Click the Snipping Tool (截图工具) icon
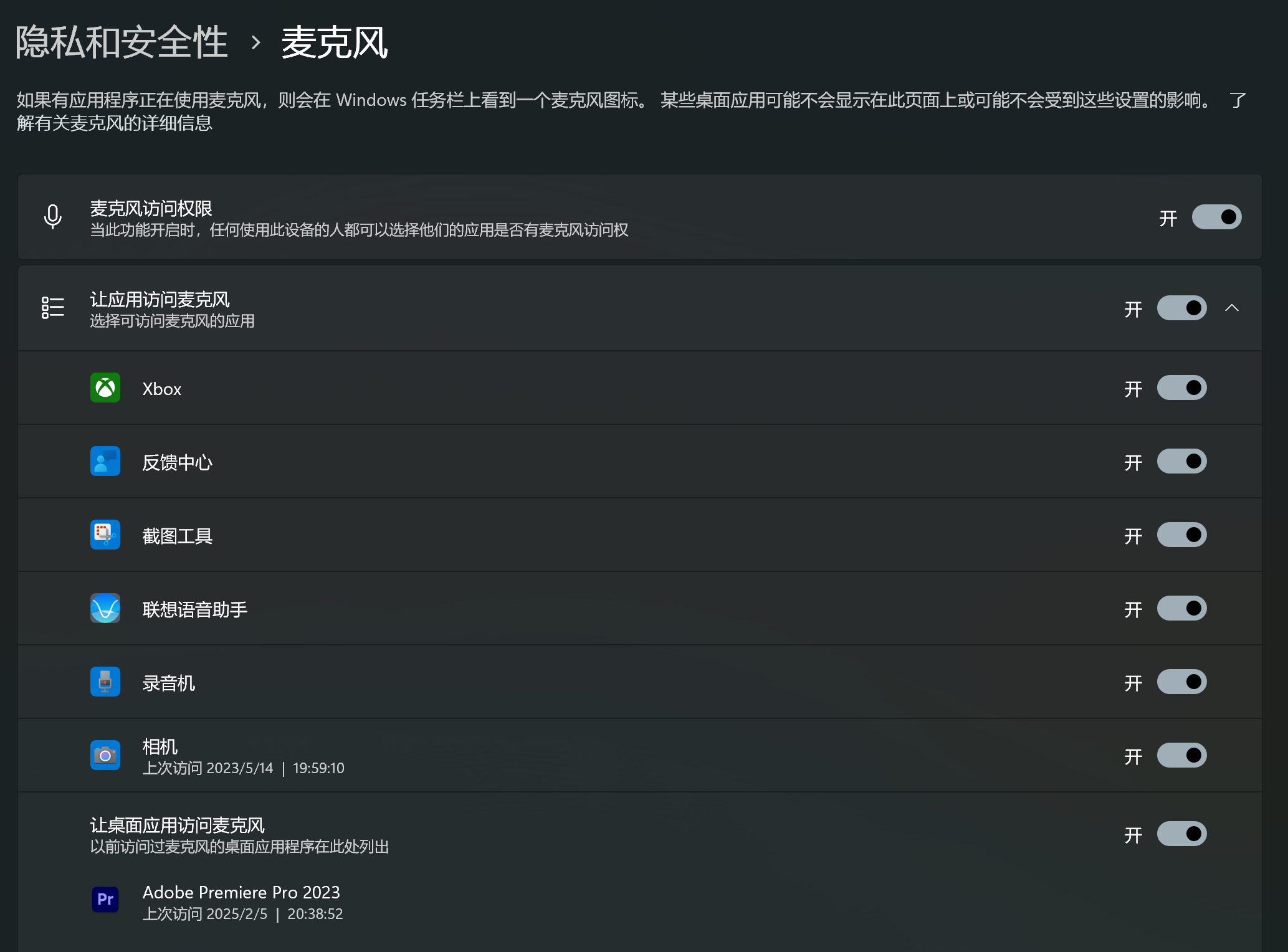Image resolution: width=1288 pixels, height=952 pixels. pyautogui.click(x=105, y=535)
